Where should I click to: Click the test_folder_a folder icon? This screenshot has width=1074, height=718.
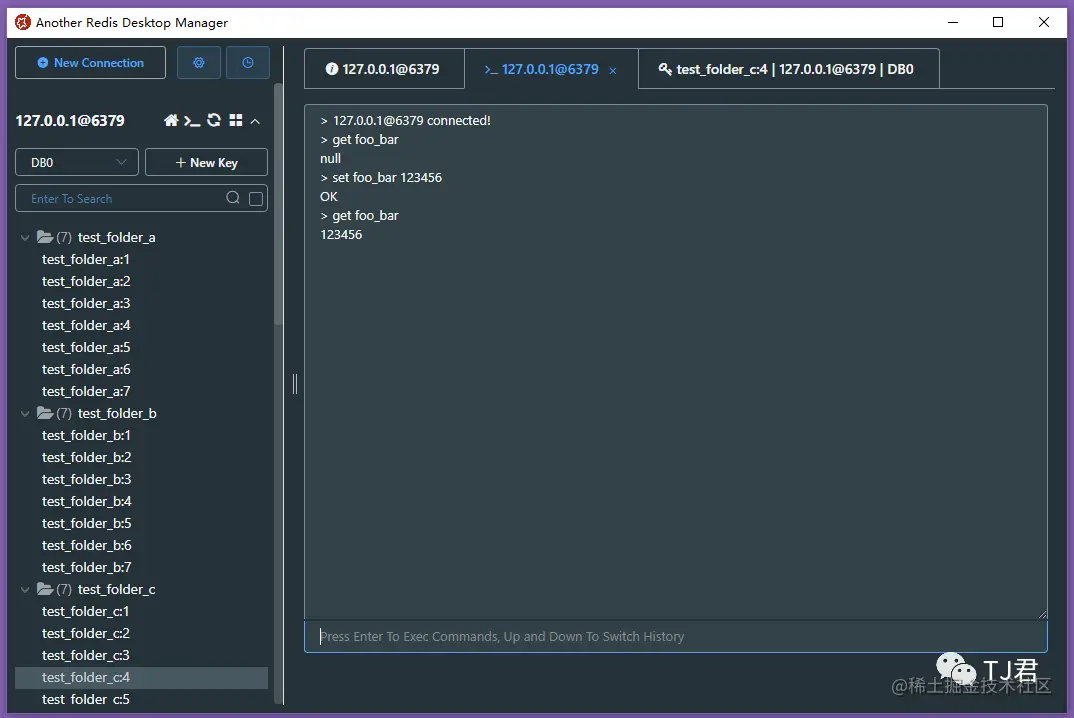coord(45,237)
